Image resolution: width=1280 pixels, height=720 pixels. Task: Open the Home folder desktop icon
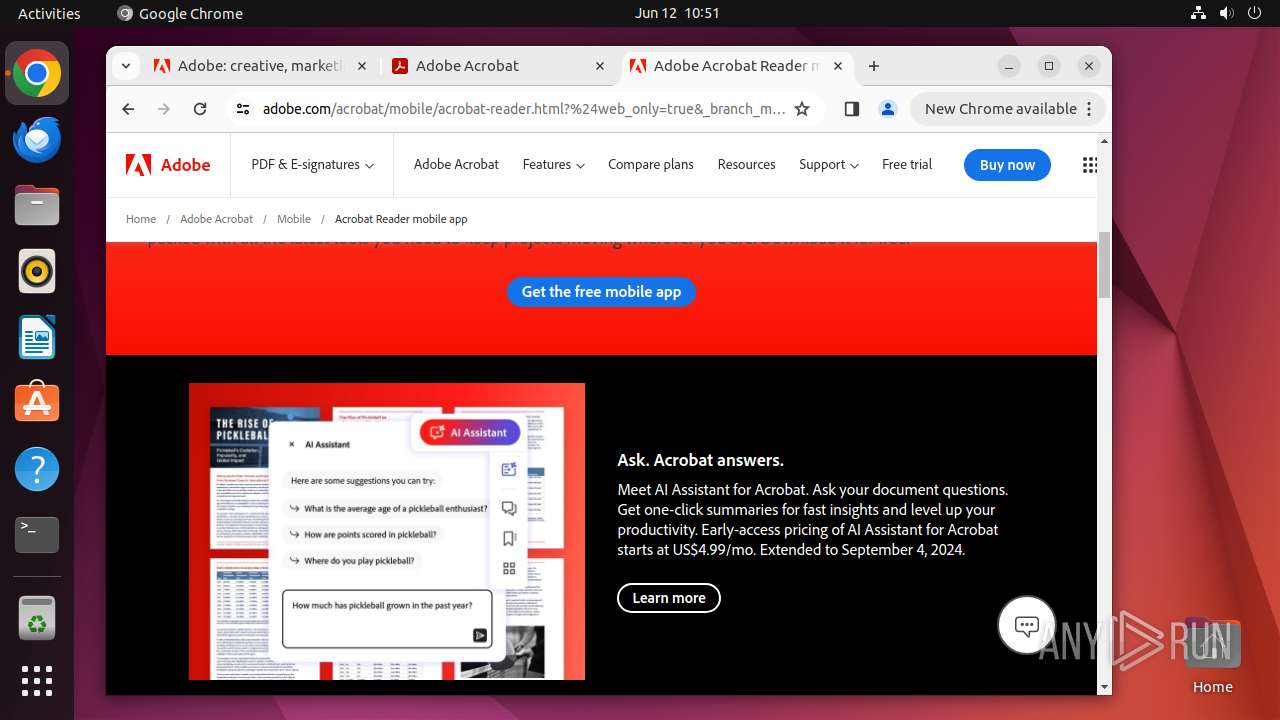(1212, 656)
